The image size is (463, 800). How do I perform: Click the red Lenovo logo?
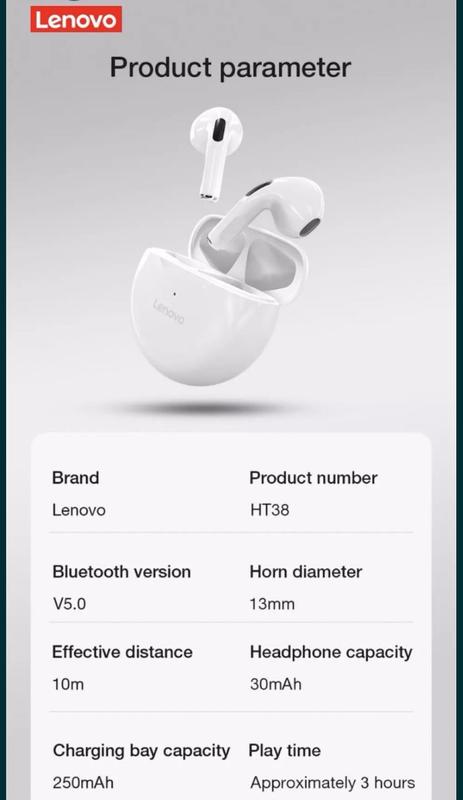pos(76,19)
